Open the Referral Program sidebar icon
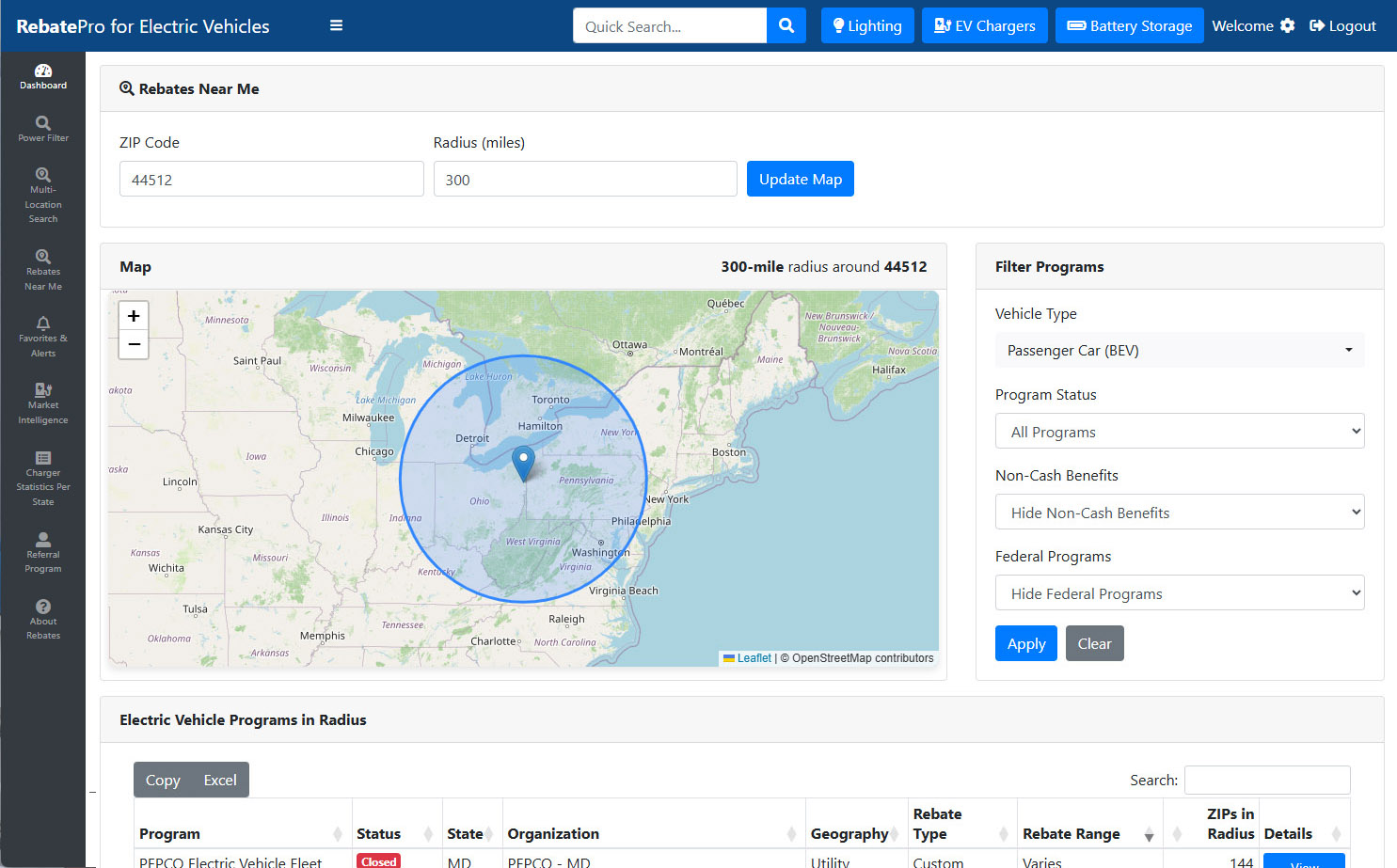Screen dimensions: 1397x868 point(43,539)
